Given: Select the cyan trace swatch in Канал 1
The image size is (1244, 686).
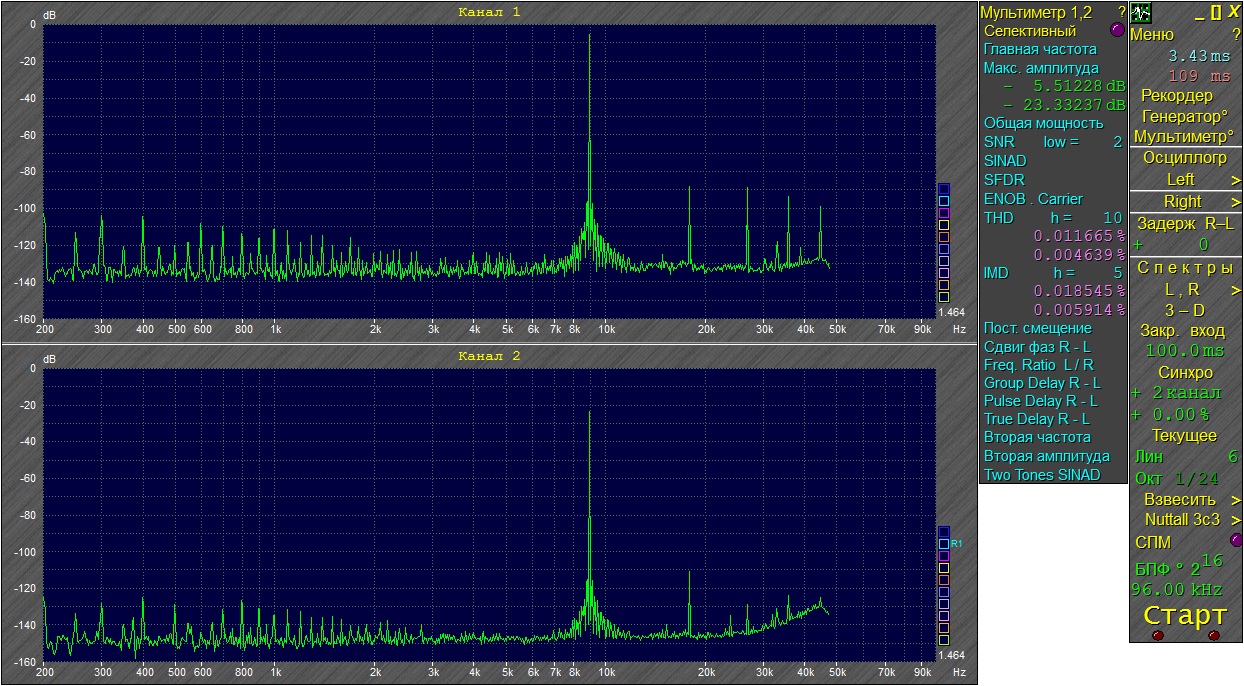Looking at the screenshot, I should pos(944,201).
